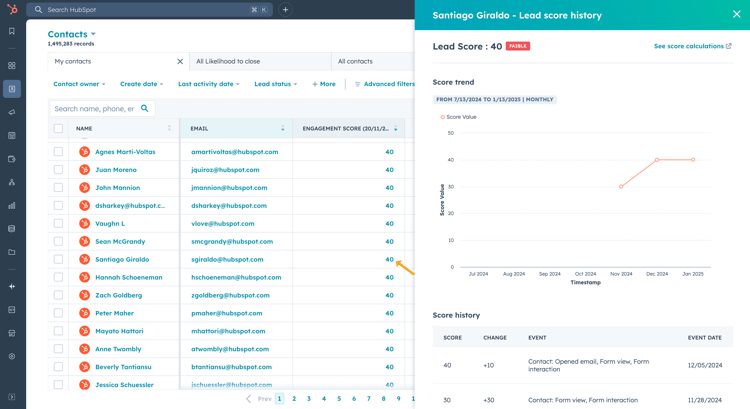Check the box for Juan Moreno
Viewport: 750px width, 409px height.
[x=58, y=169]
